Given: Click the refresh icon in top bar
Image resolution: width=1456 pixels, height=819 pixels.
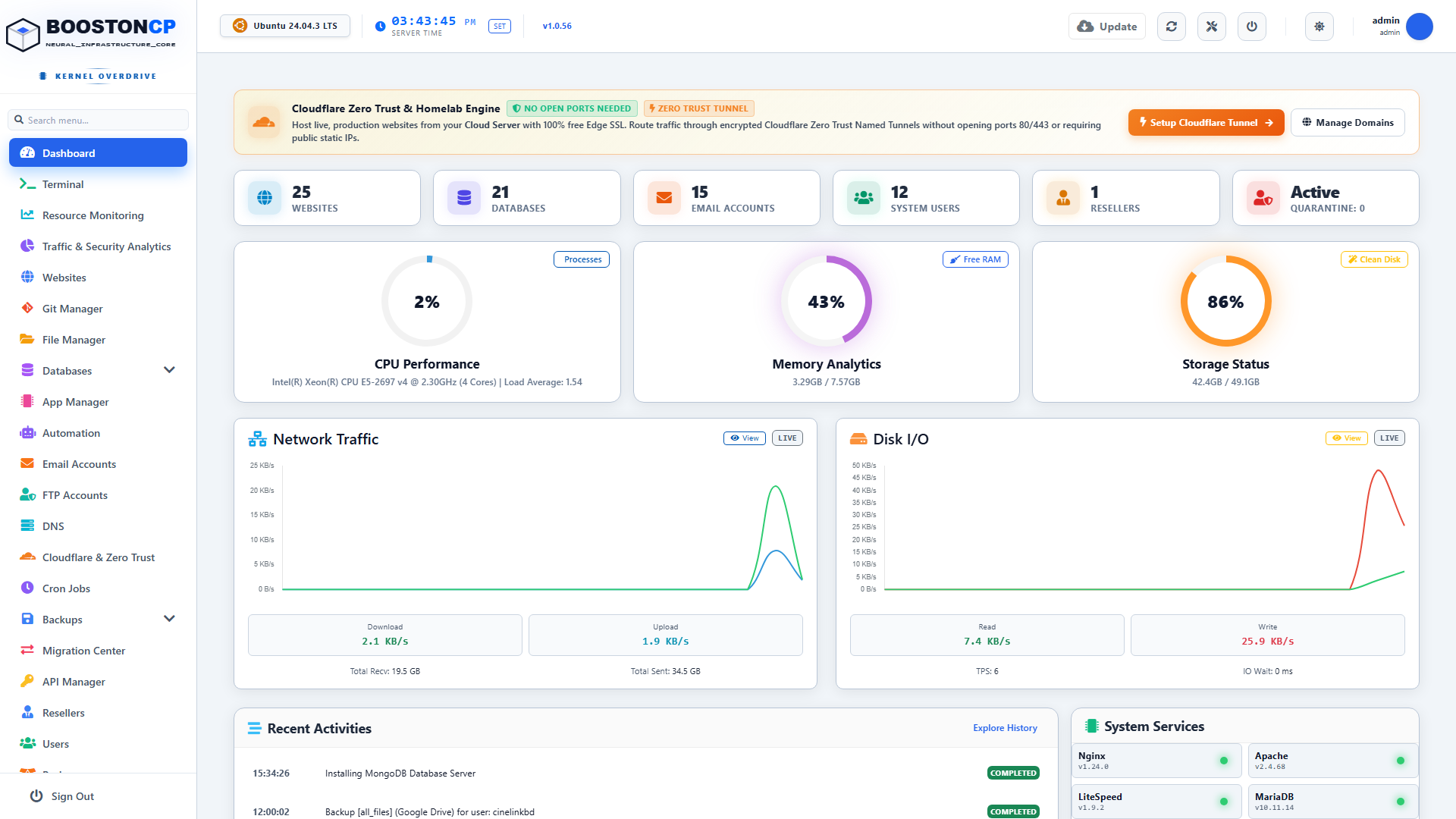Looking at the screenshot, I should pos(1172,27).
